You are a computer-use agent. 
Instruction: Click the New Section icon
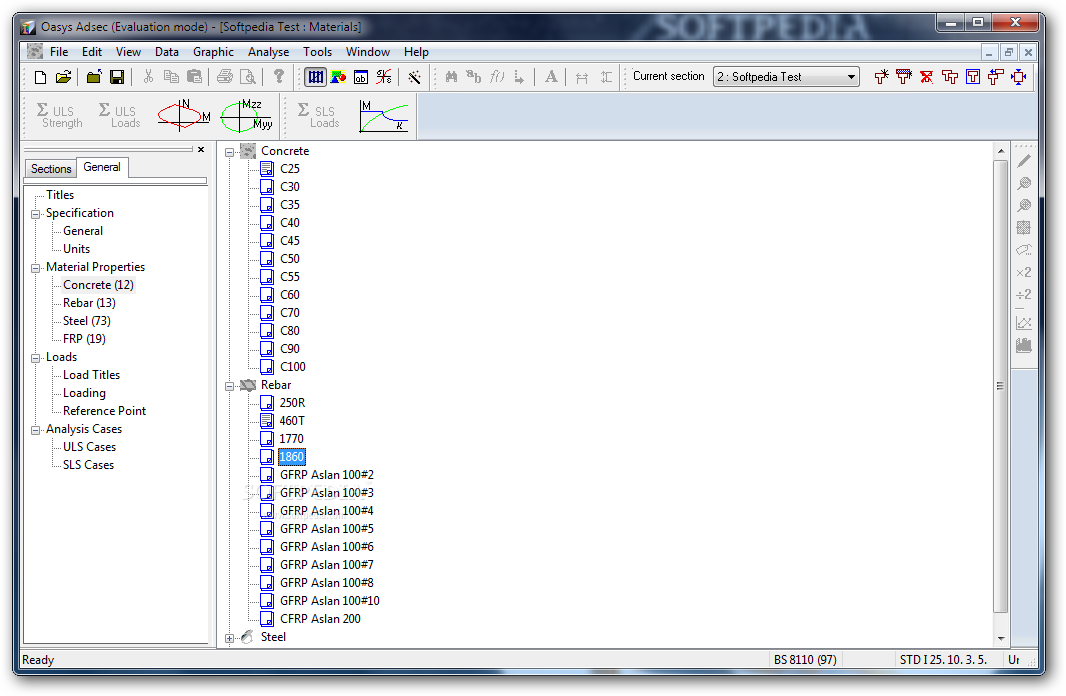pyautogui.click(x=881, y=77)
